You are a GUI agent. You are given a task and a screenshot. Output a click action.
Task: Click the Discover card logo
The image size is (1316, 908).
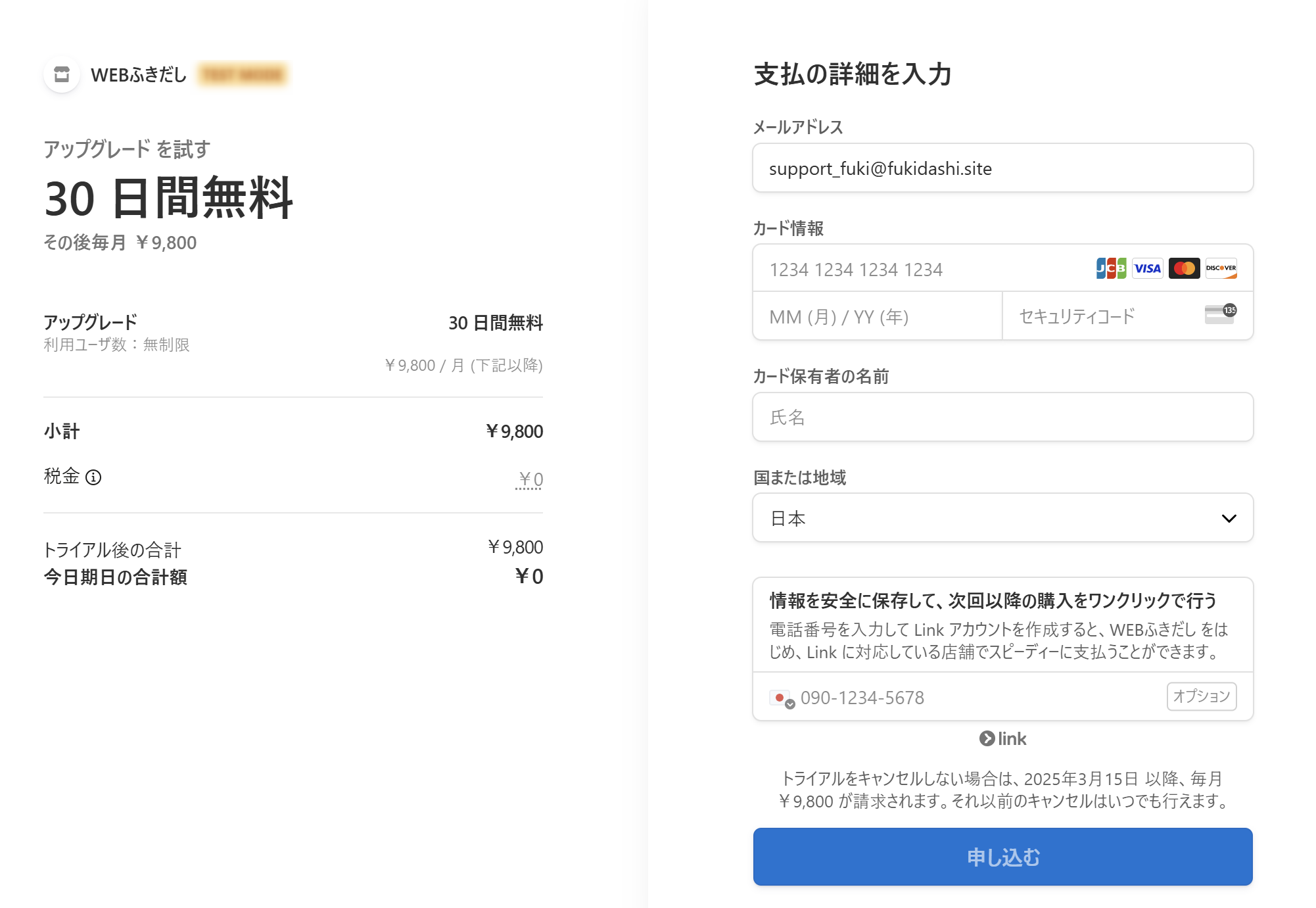1221,268
